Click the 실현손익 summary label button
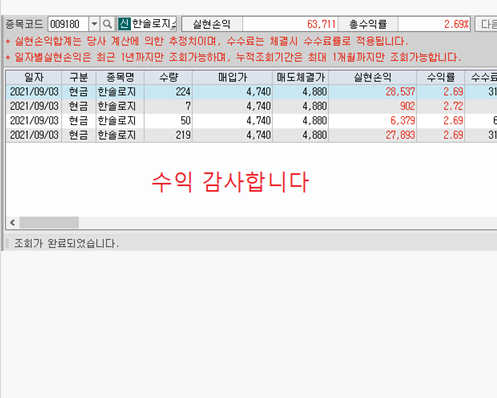The image size is (497, 398). coord(212,24)
